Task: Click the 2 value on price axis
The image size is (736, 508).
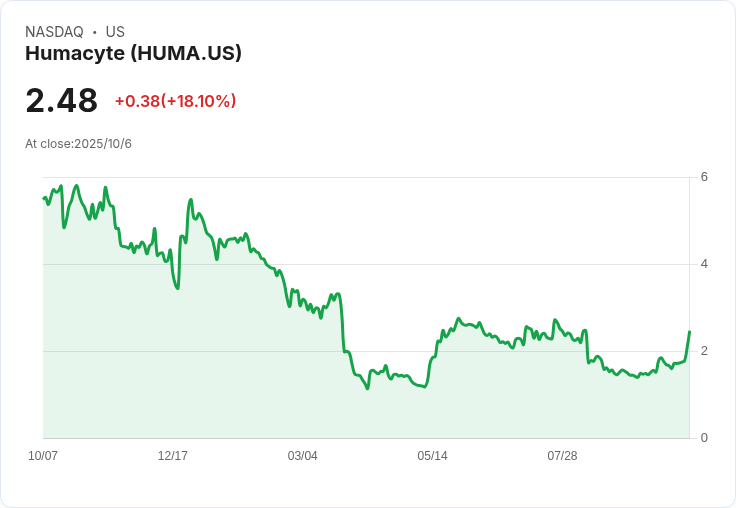Action: pyautogui.click(x=704, y=351)
